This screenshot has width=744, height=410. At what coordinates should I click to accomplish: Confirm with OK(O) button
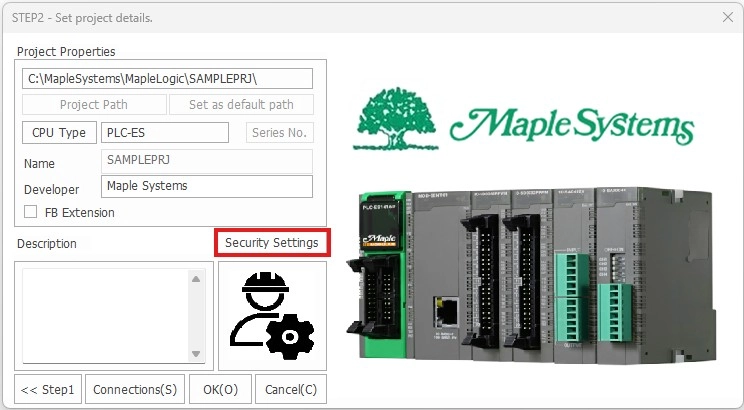click(220, 390)
